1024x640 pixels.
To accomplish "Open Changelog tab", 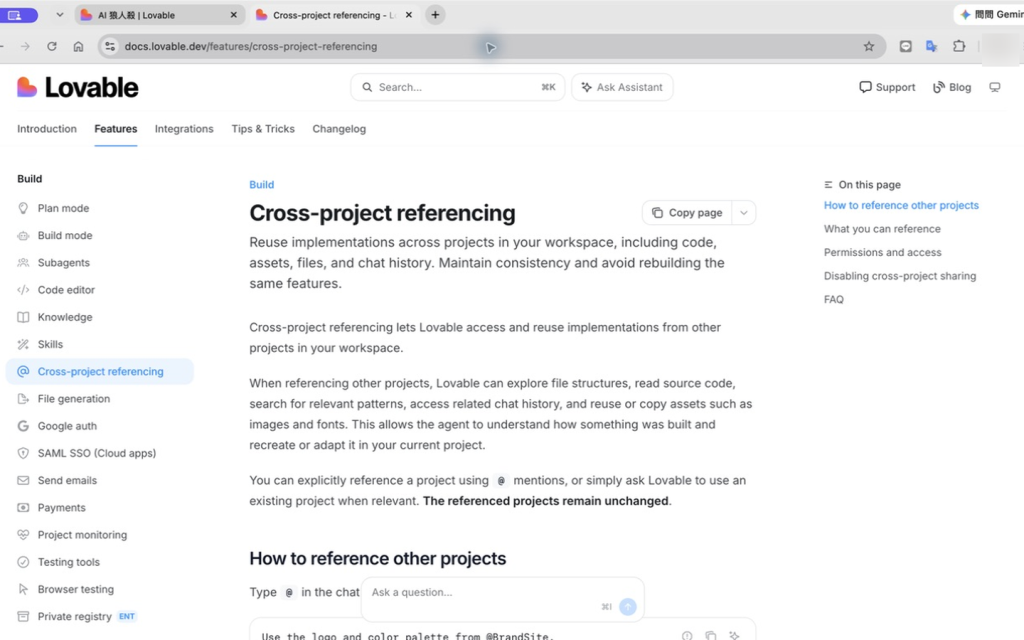I will tap(339, 129).
